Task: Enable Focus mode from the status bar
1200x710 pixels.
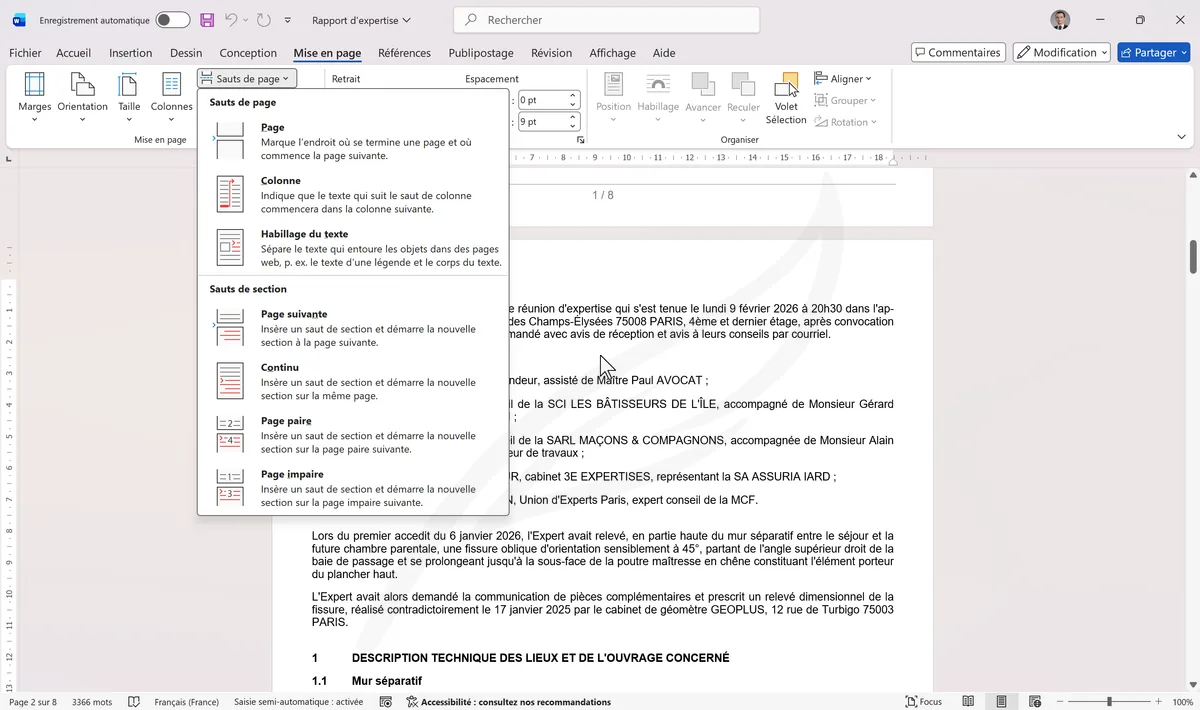Action: click(x=922, y=701)
